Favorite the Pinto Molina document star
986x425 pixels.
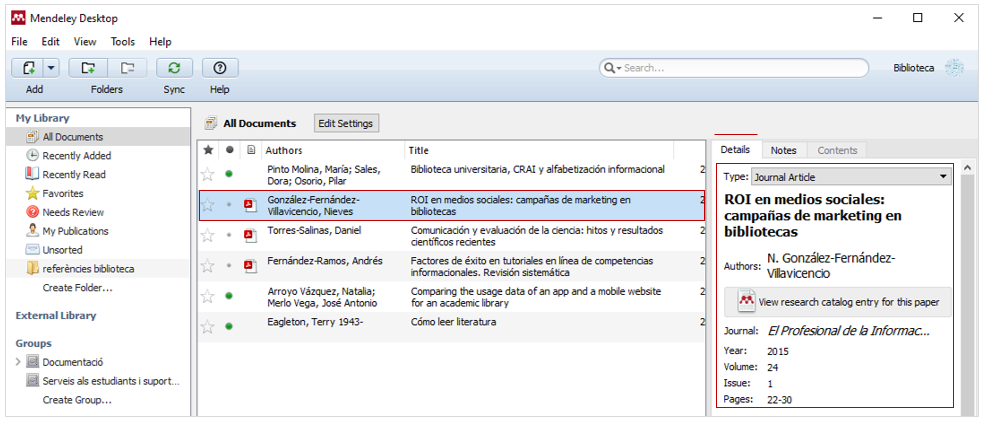[x=208, y=174]
